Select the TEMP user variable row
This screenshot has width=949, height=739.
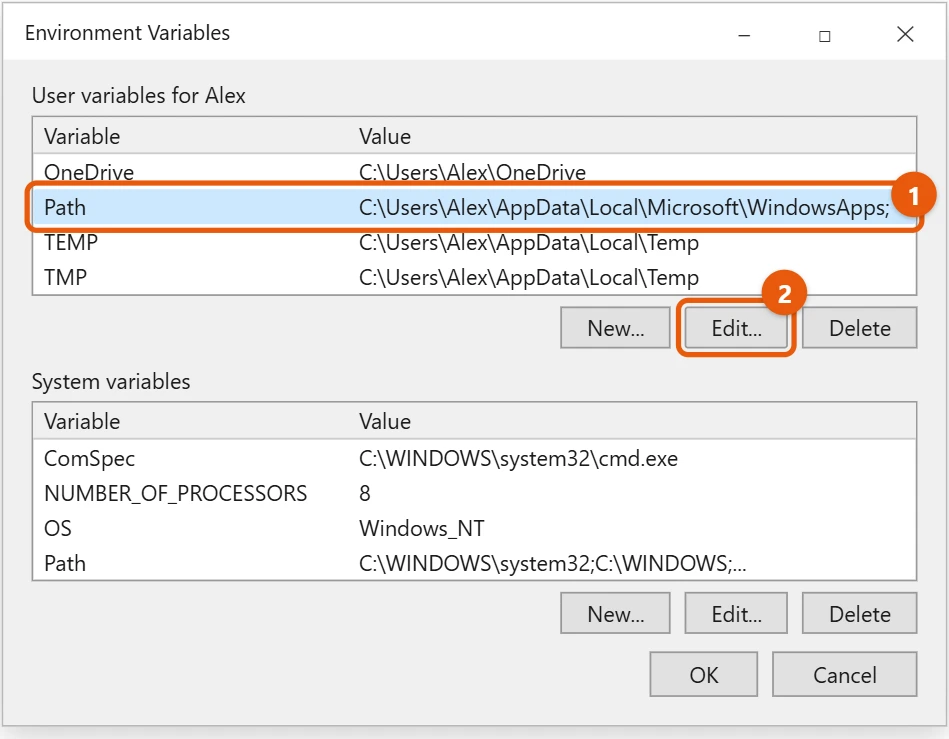(x=474, y=243)
